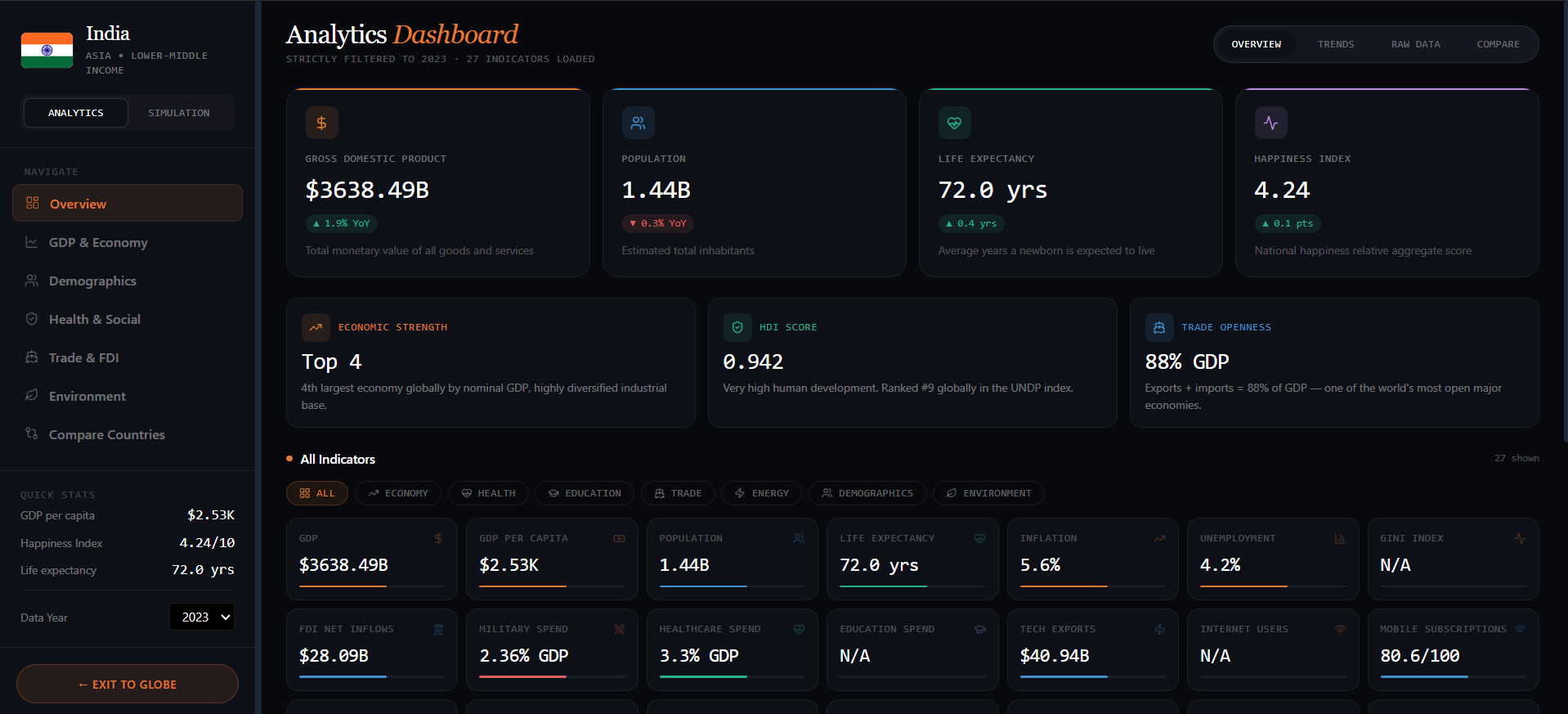Filter indicators by Trade

[678, 493]
